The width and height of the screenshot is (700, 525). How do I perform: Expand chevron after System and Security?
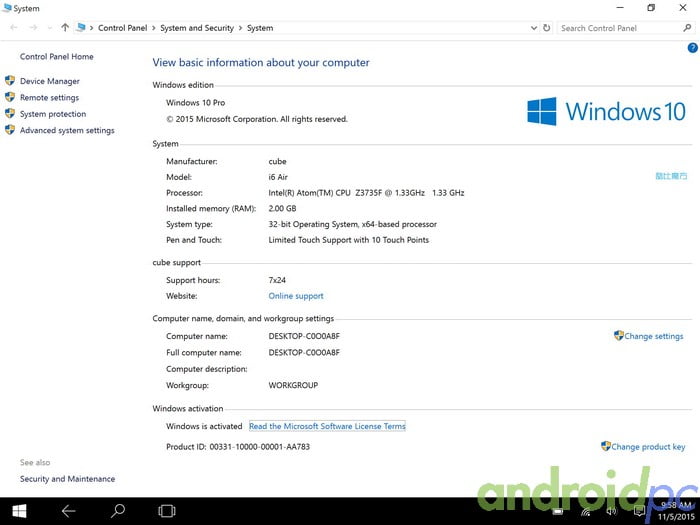(x=240, y=28)
